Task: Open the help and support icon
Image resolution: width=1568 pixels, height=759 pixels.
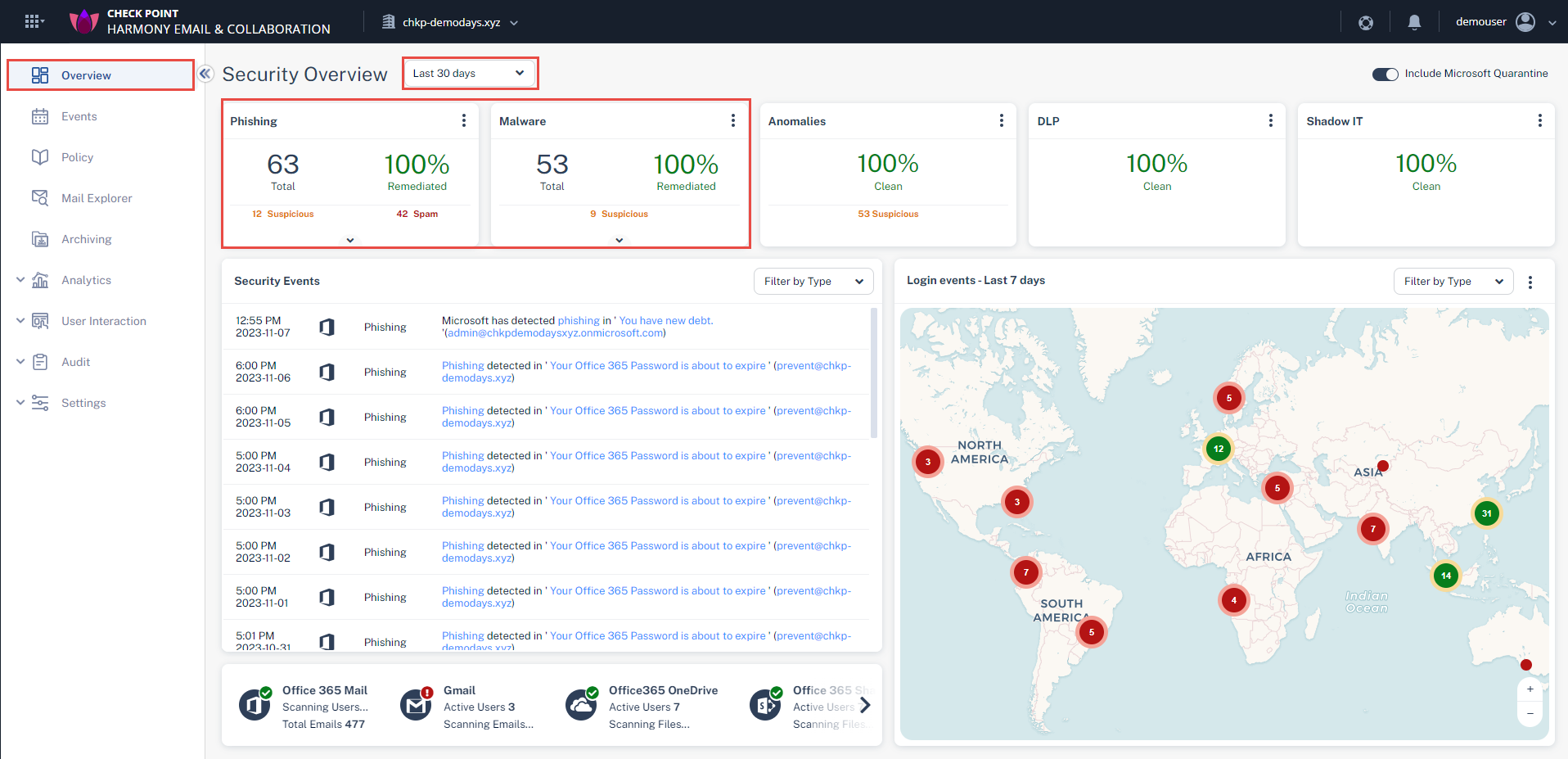Action: point(1366,23)
